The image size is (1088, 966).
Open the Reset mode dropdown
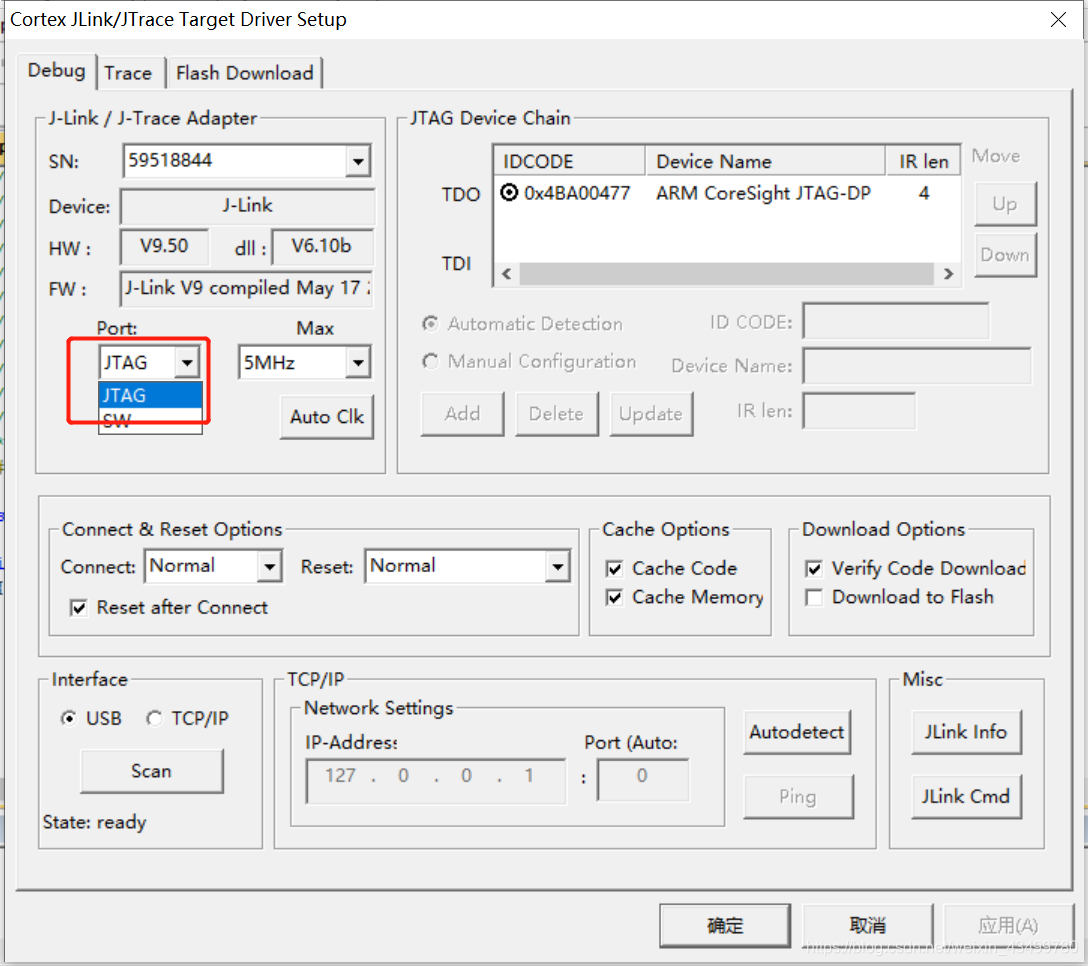pyautogui.click(x=557, y=566)
